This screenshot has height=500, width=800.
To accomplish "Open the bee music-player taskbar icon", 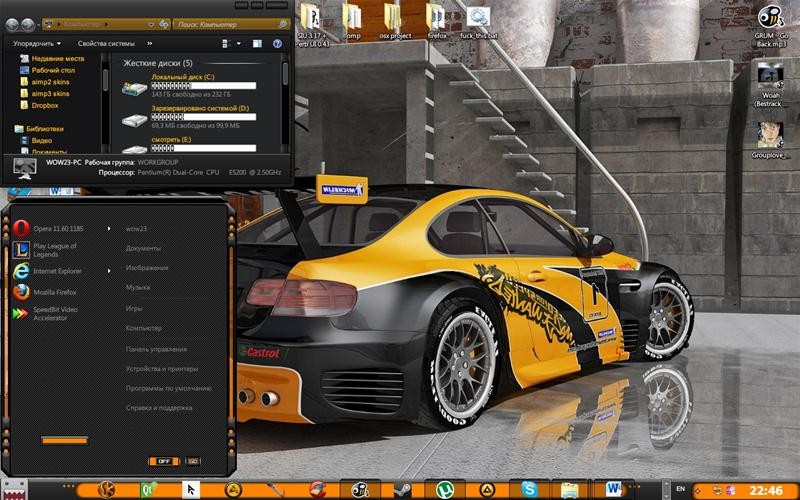I will 360,490.
